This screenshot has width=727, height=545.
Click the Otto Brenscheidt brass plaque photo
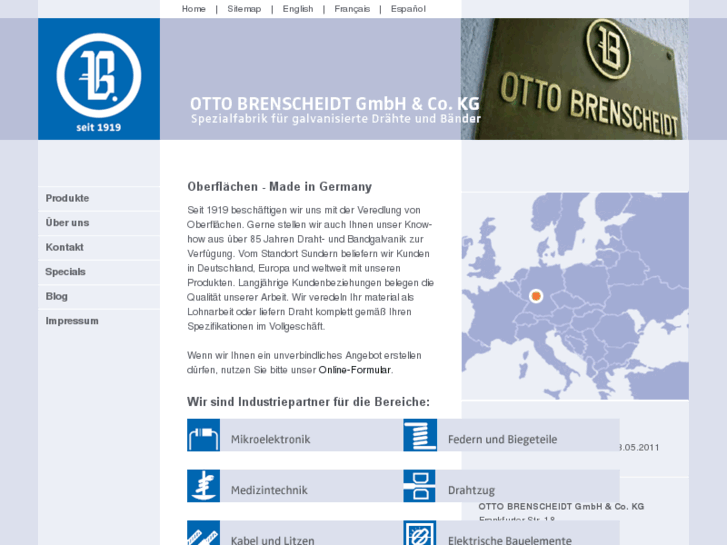click(574, 79)
